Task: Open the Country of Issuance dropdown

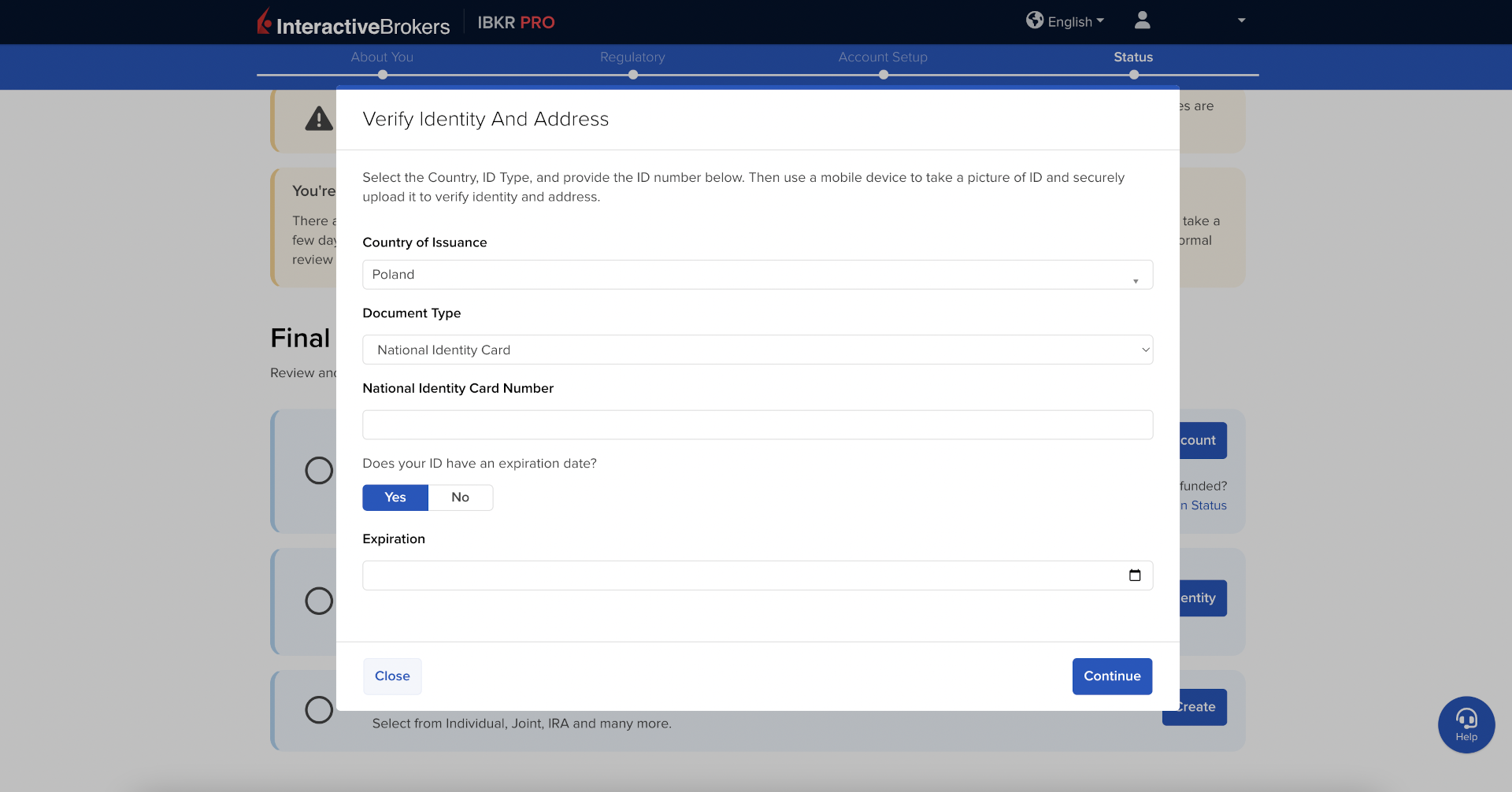Action: point(757,275)
